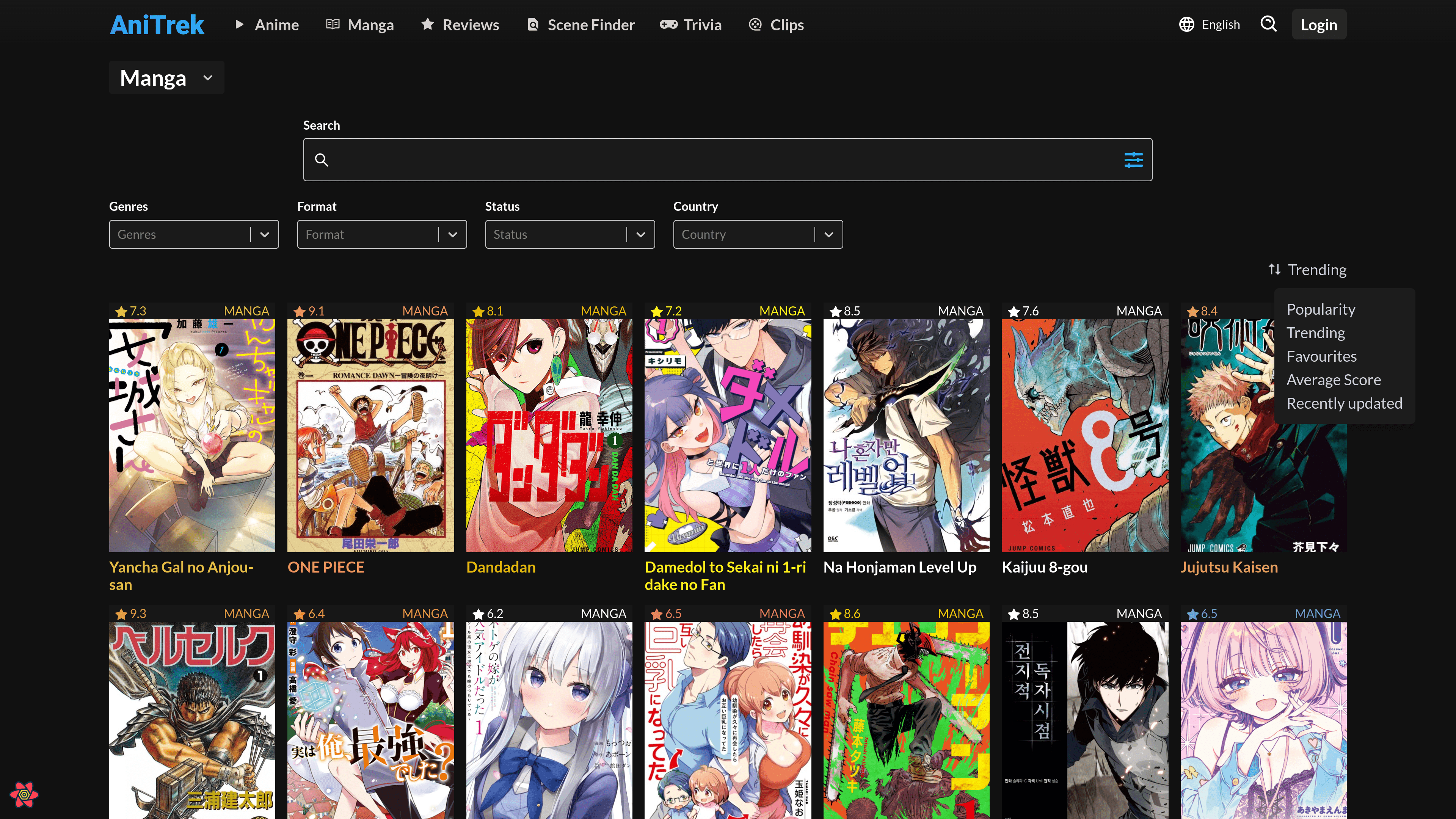Expand the Format dropdown

pos(381,234)
